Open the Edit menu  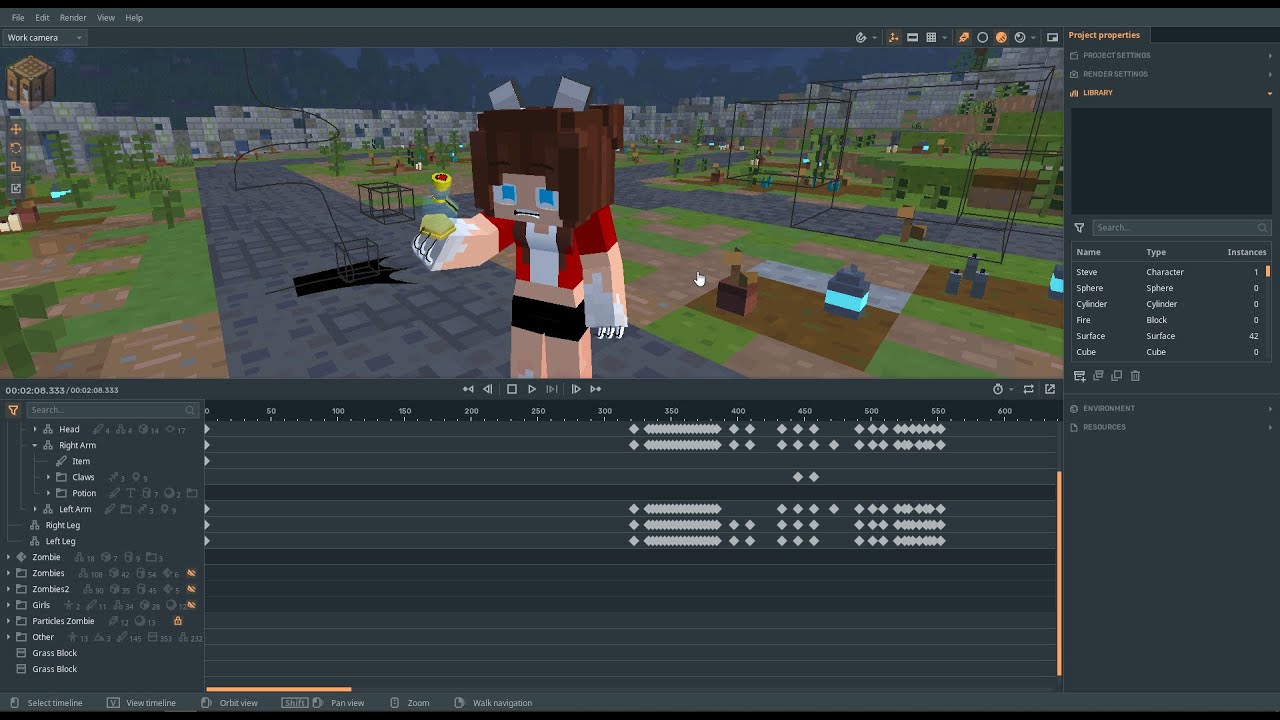[x=42, y=17]
